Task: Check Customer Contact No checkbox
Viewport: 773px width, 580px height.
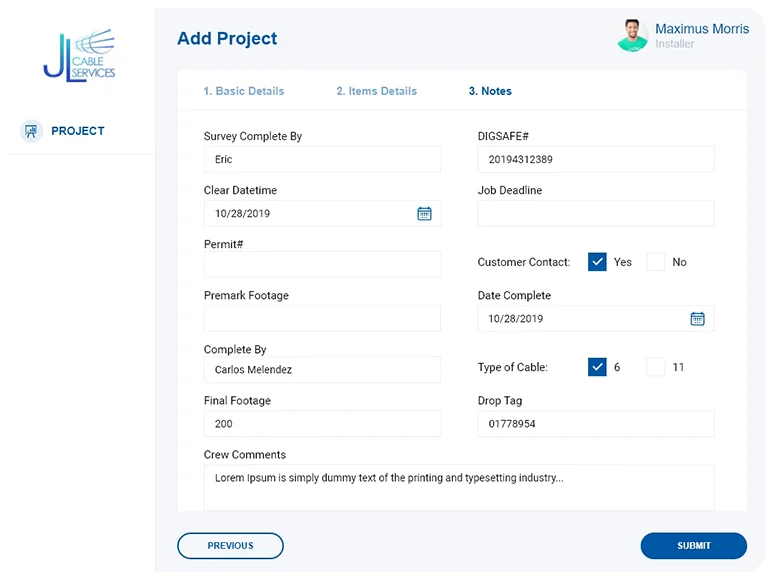Action: (655, 262)
